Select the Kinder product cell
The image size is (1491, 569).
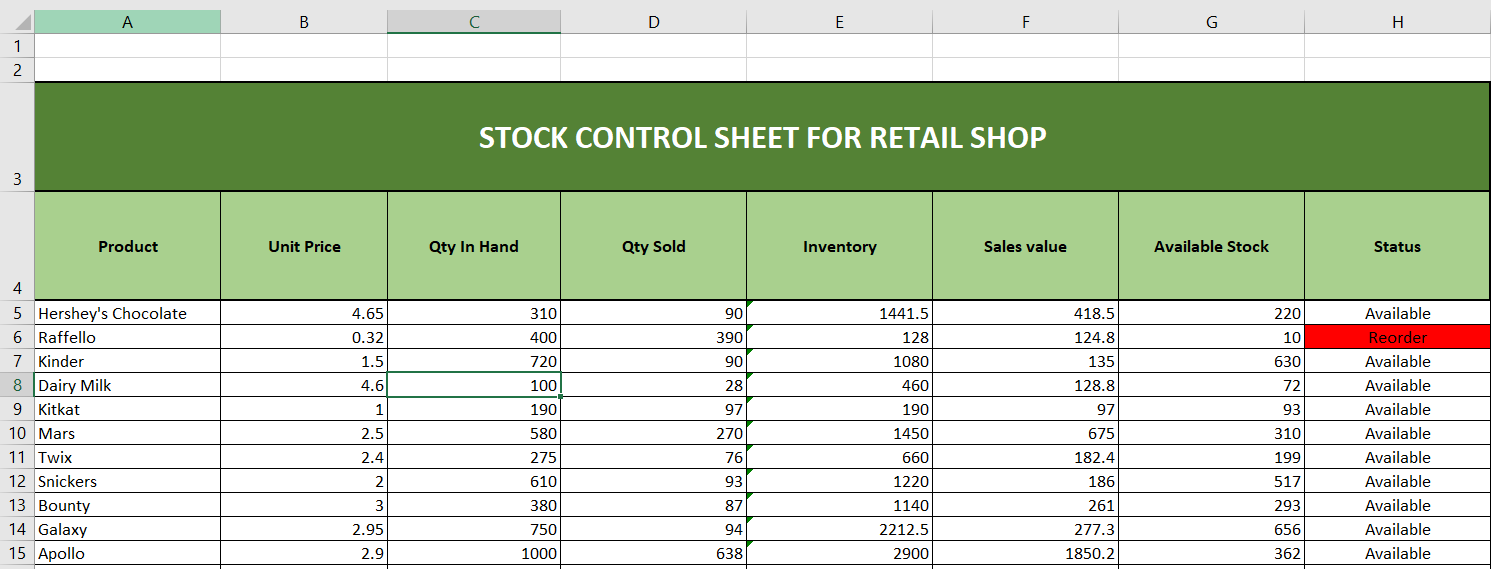pyautogui.click(x=127, y=361)
